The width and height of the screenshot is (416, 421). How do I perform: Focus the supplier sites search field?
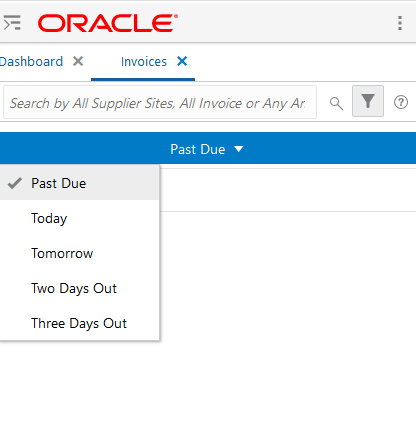click(x=160, y=102)
